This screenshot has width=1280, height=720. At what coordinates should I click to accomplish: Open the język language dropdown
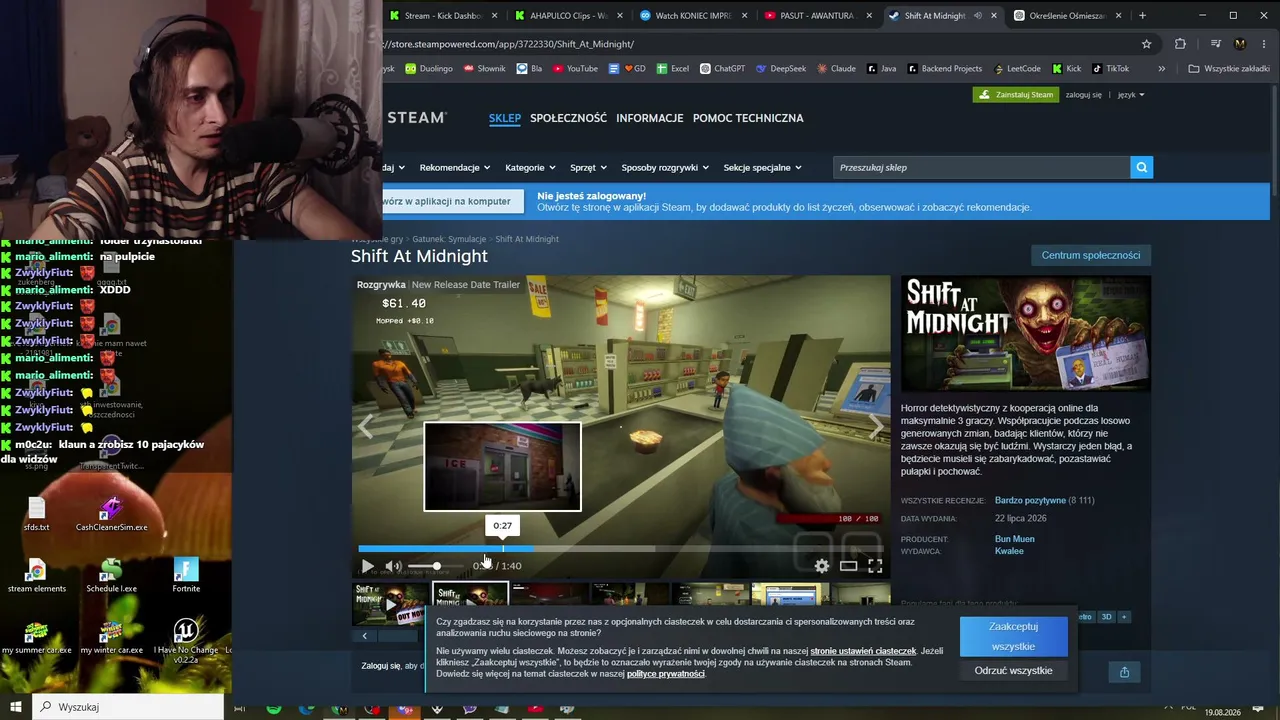(x=1131, y=95)
